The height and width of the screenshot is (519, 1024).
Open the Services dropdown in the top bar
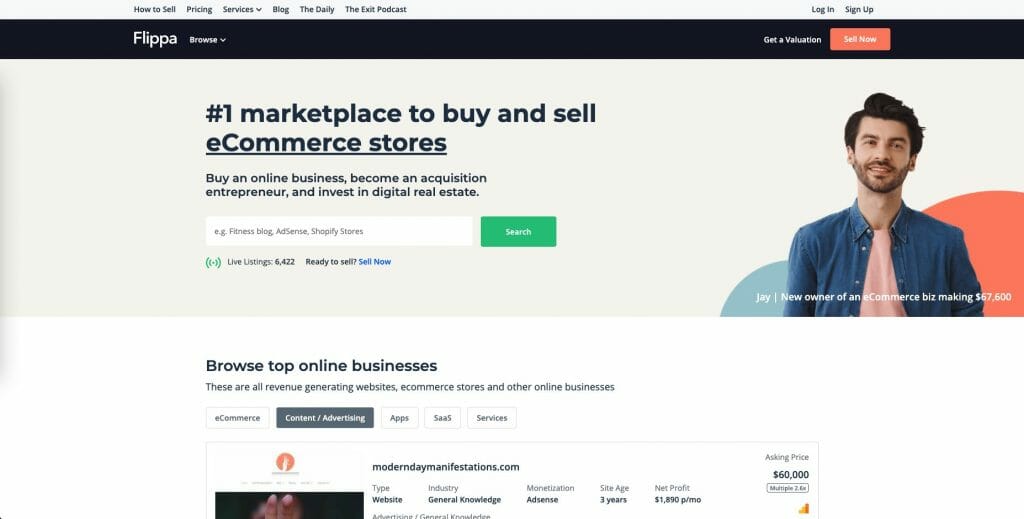[242, 9]
